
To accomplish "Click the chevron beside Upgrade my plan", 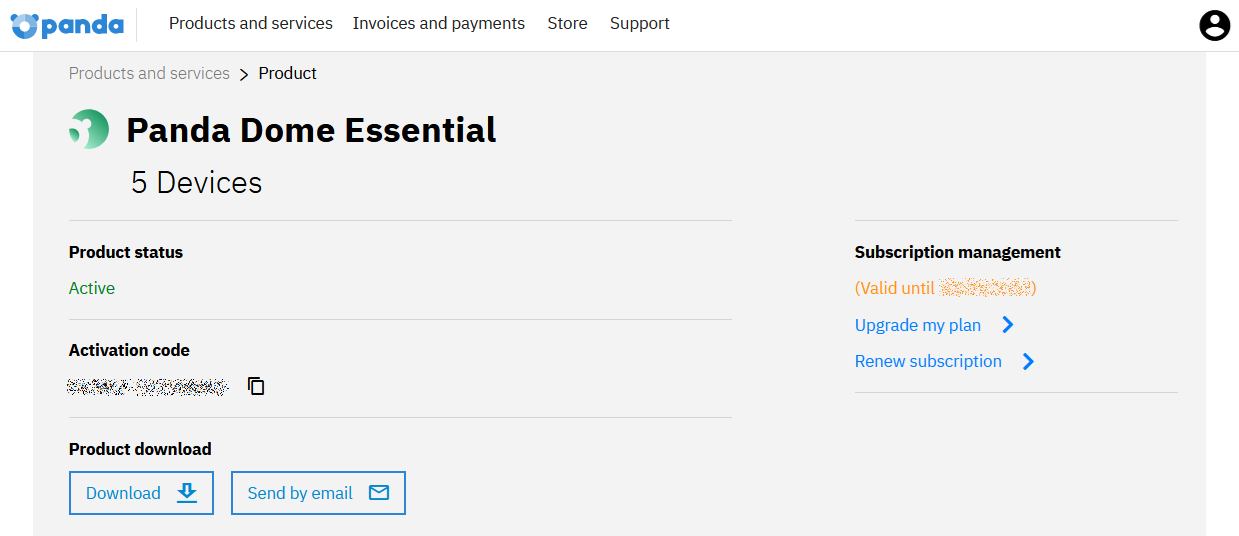I will pos(1008,325).
